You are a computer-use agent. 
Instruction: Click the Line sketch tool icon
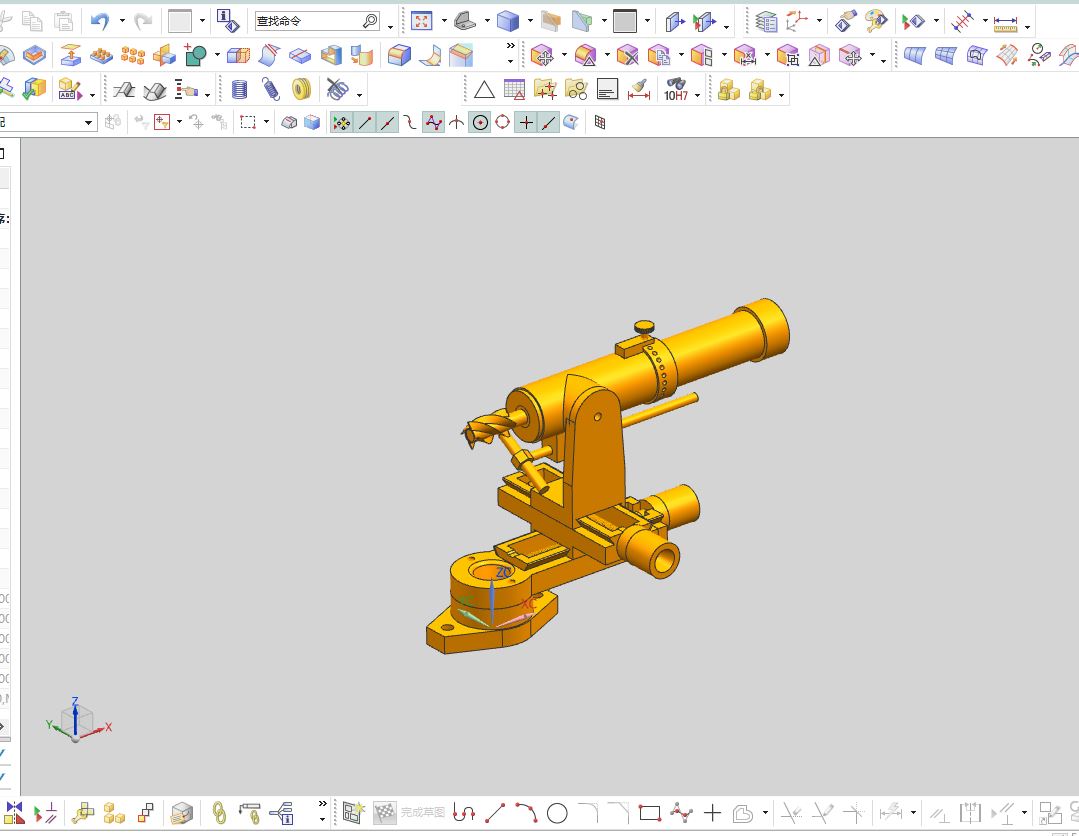tap(495, 813)
